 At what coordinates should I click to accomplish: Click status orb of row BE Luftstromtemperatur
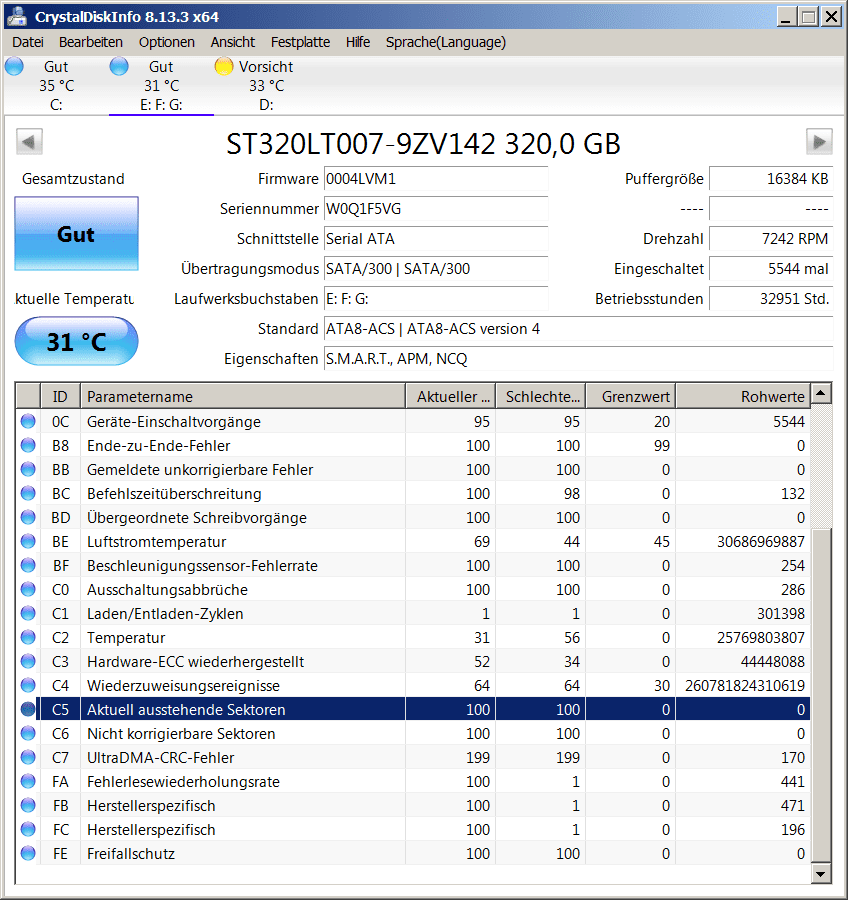28,541
